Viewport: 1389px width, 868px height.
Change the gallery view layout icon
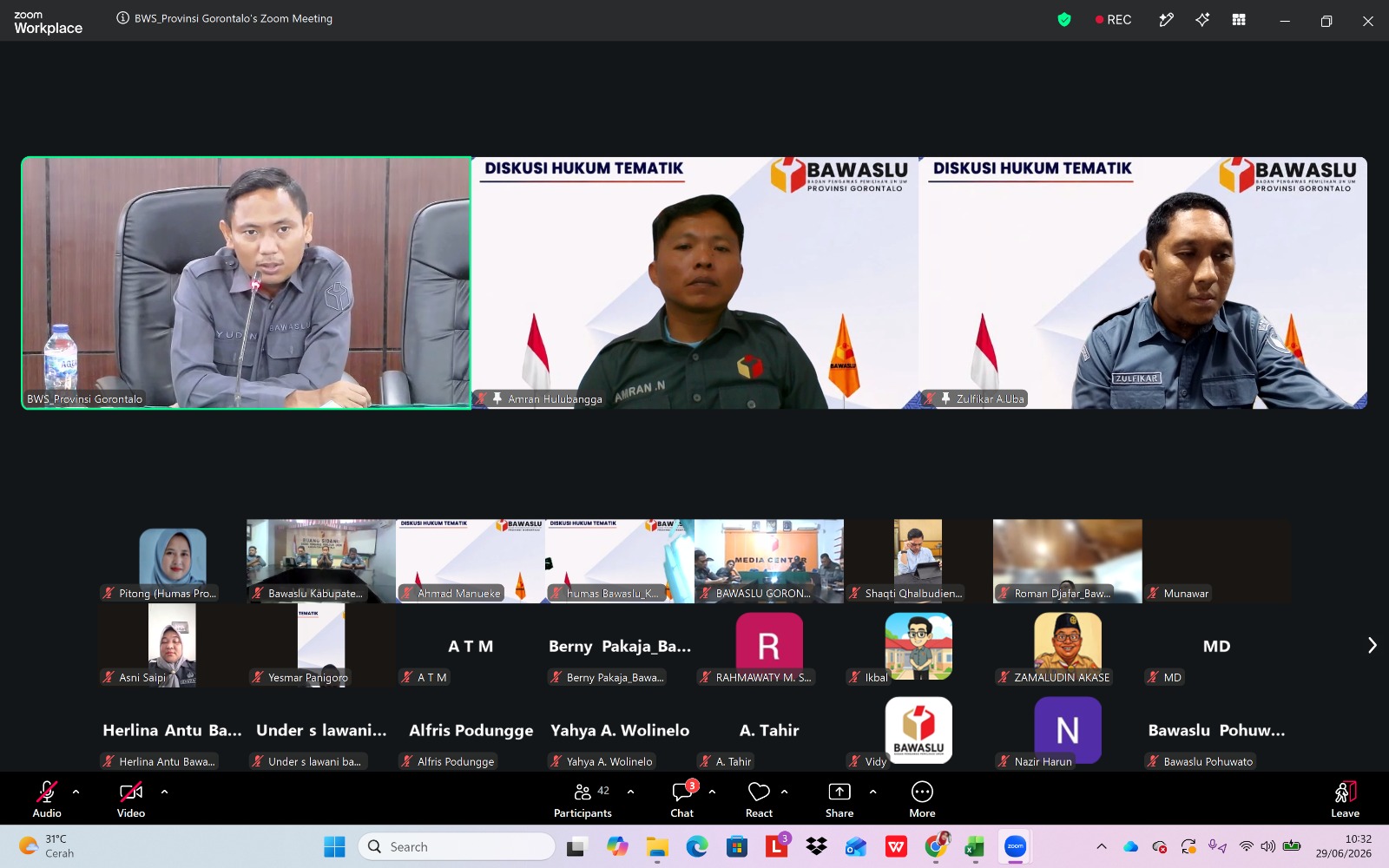coord(1239,19)
